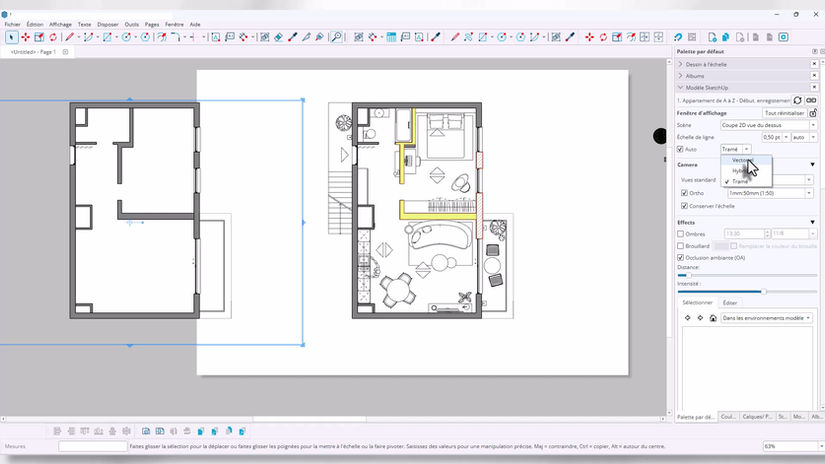Switch to the Sélectionner tab

click(697, 302)
